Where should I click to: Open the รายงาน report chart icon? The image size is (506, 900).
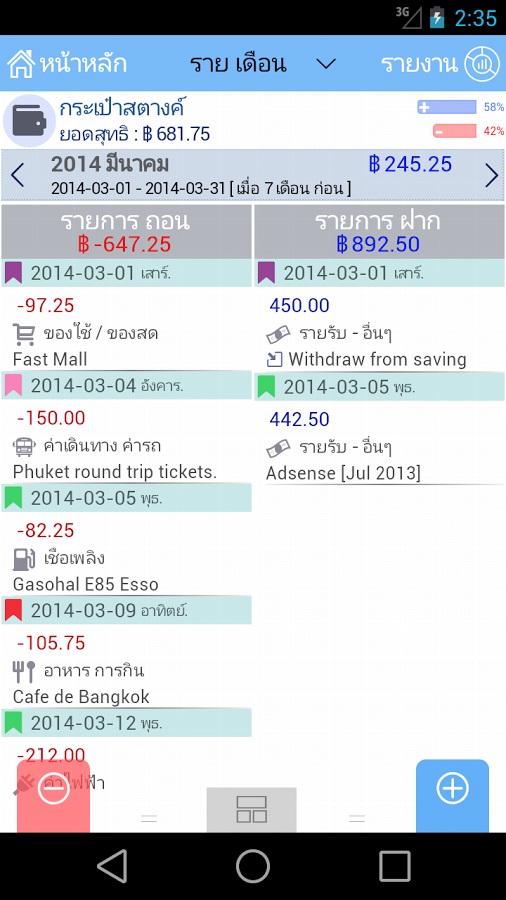(482, 64)
